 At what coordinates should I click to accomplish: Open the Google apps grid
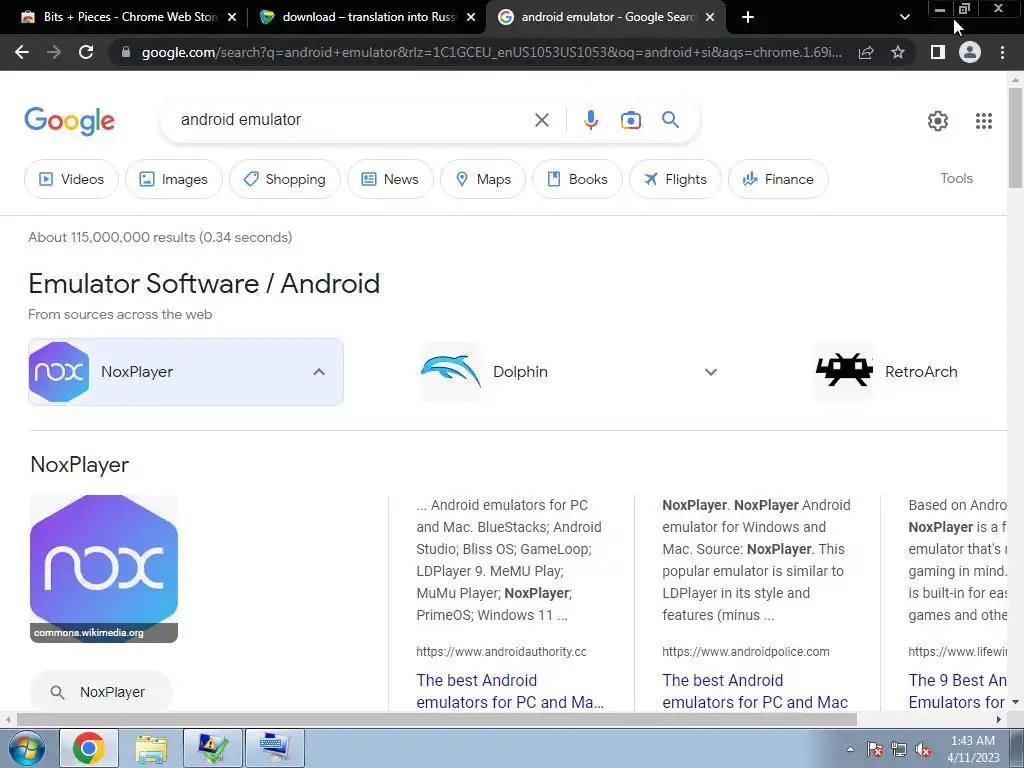(984, 121)
